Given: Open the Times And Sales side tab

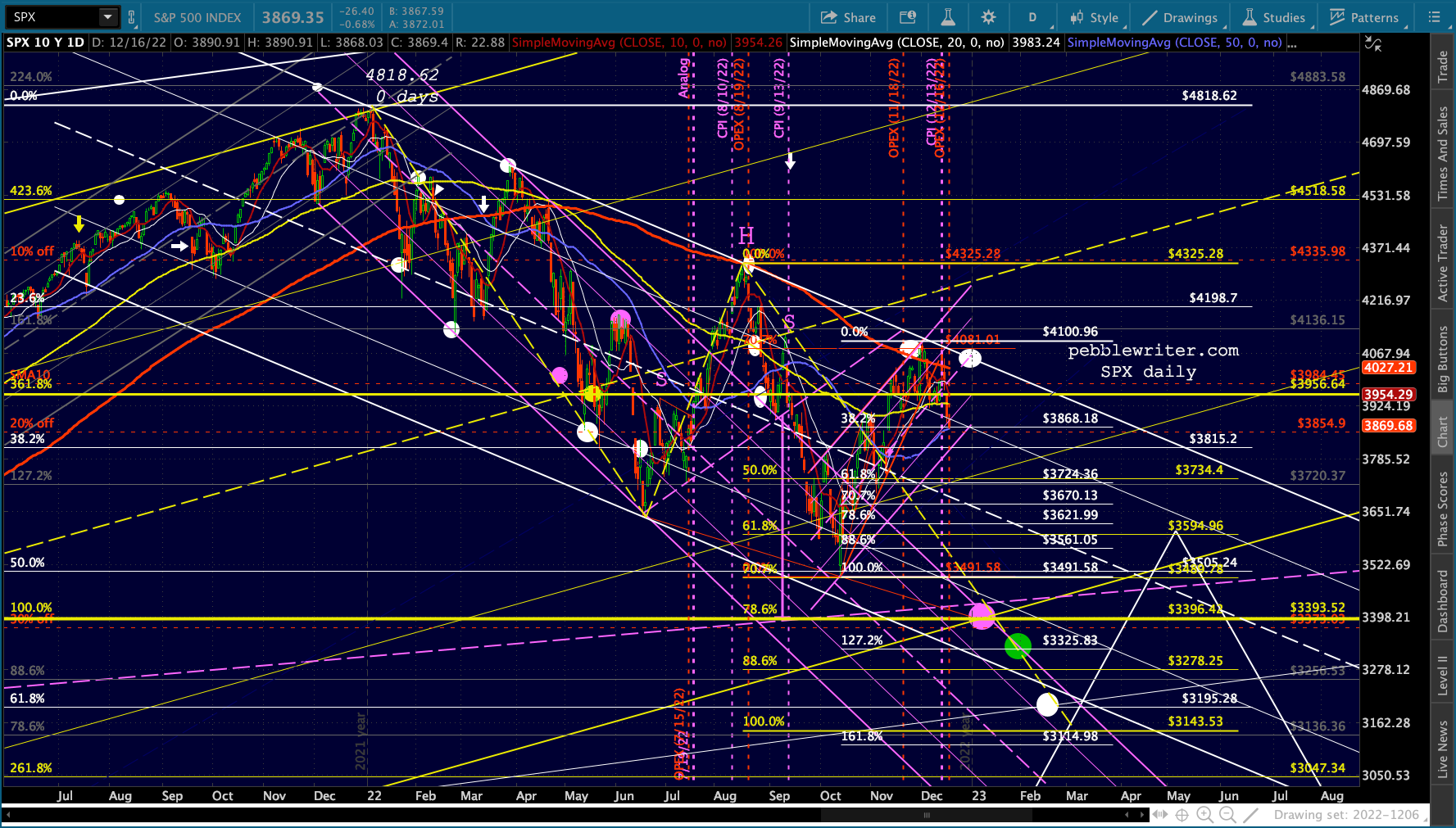Looking at the screenshot, I should pos(1443,153).
